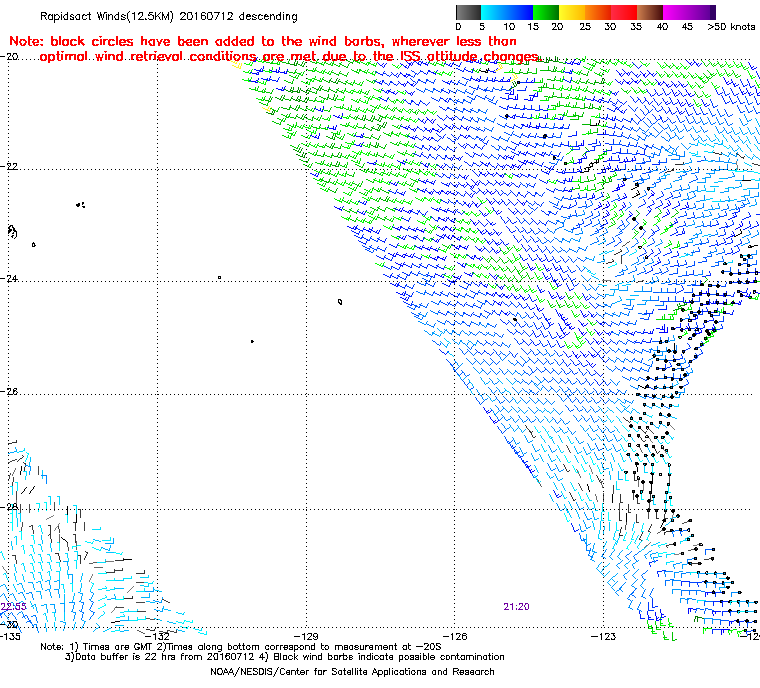The width and height of the screenshot is (760, 688).
Task: Click the '-24' latitude axis label
Action: point(9,279)
